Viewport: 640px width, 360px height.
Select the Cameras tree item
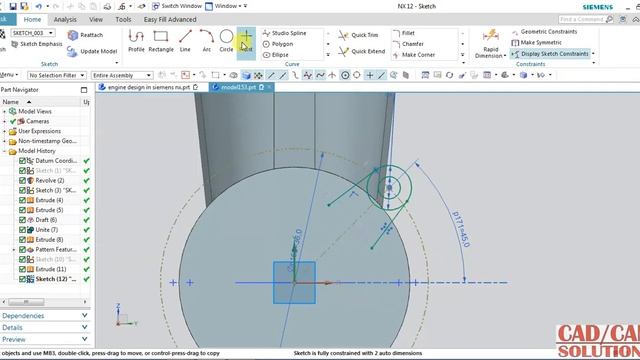tap(38, 121)
